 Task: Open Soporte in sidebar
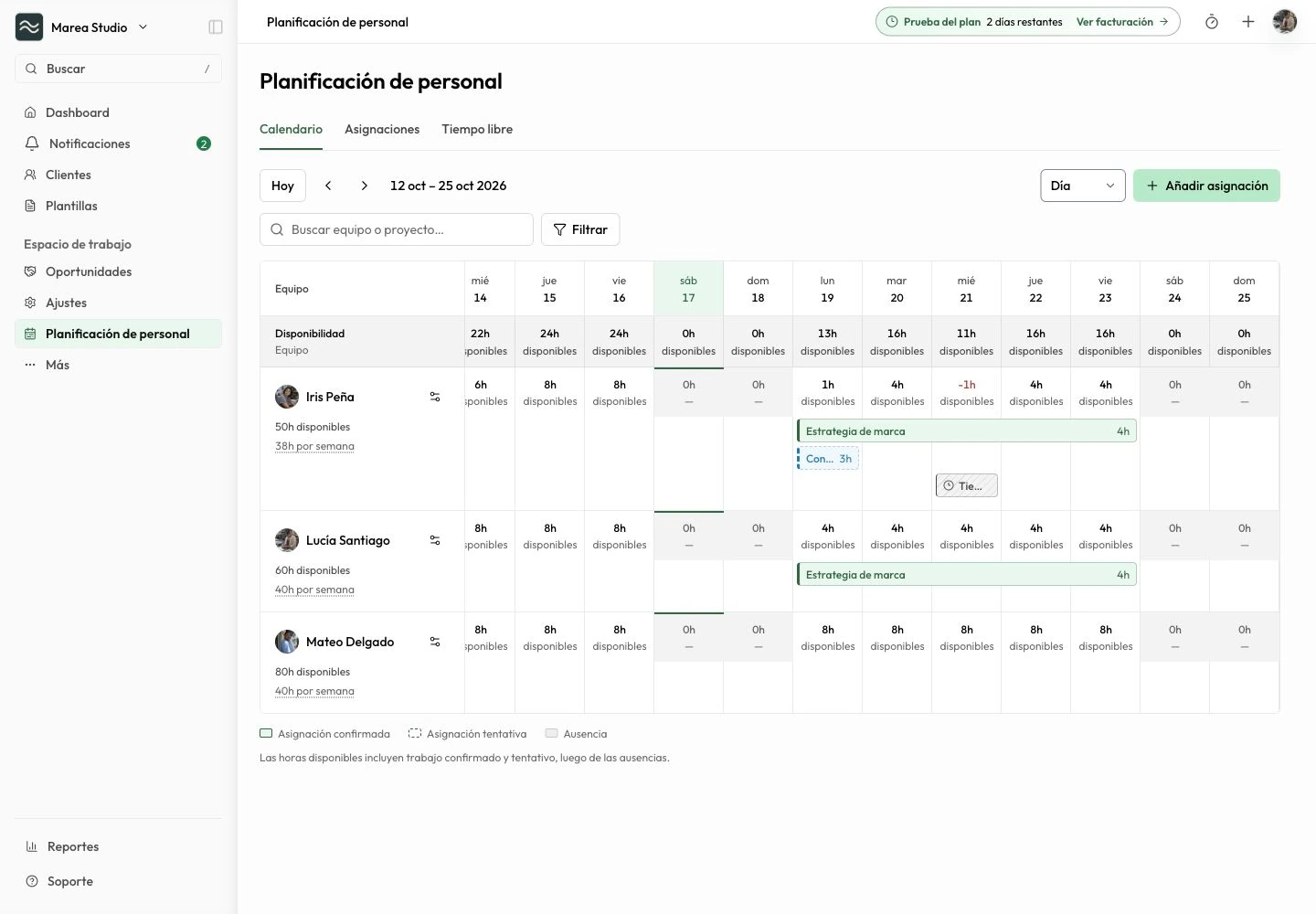pos(118,881)
